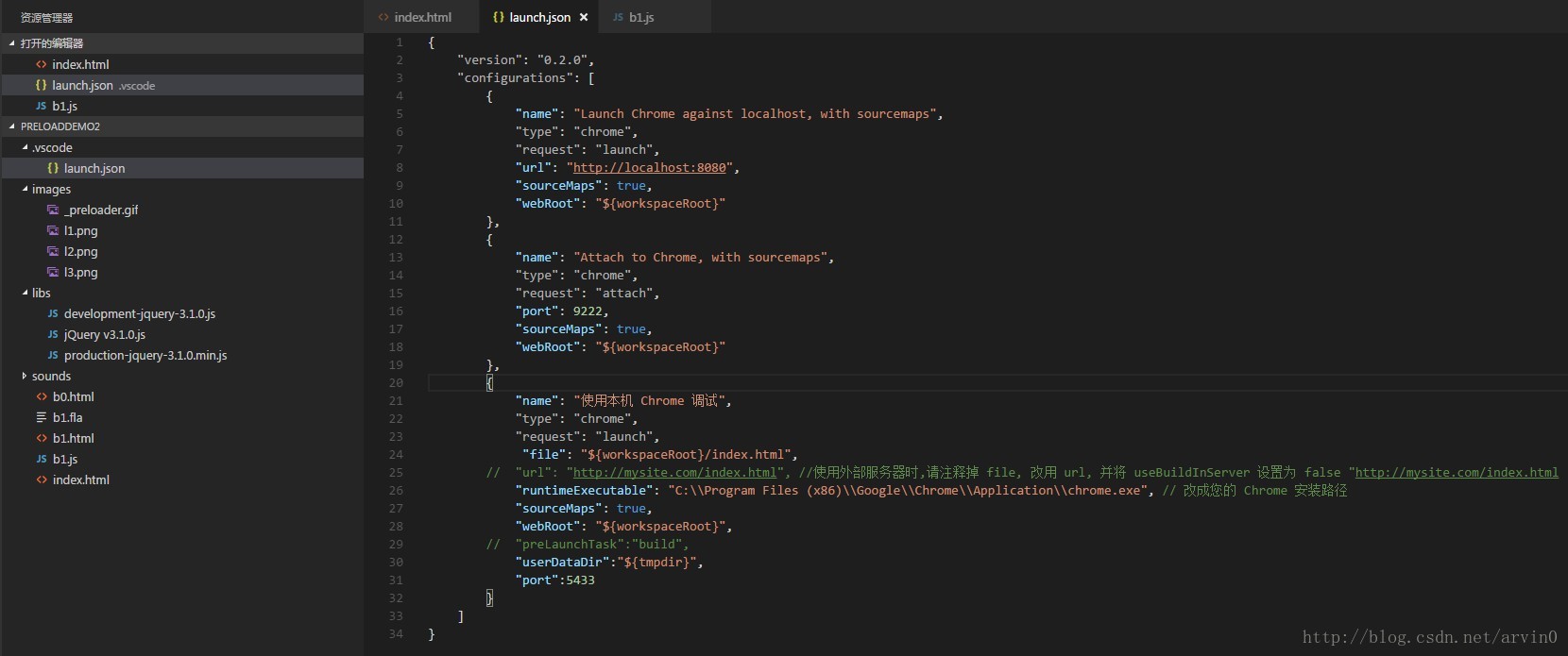The height and width of the screenshot is (656, 1568).
Task: Collapse the images folder
Action: (25, 189)
